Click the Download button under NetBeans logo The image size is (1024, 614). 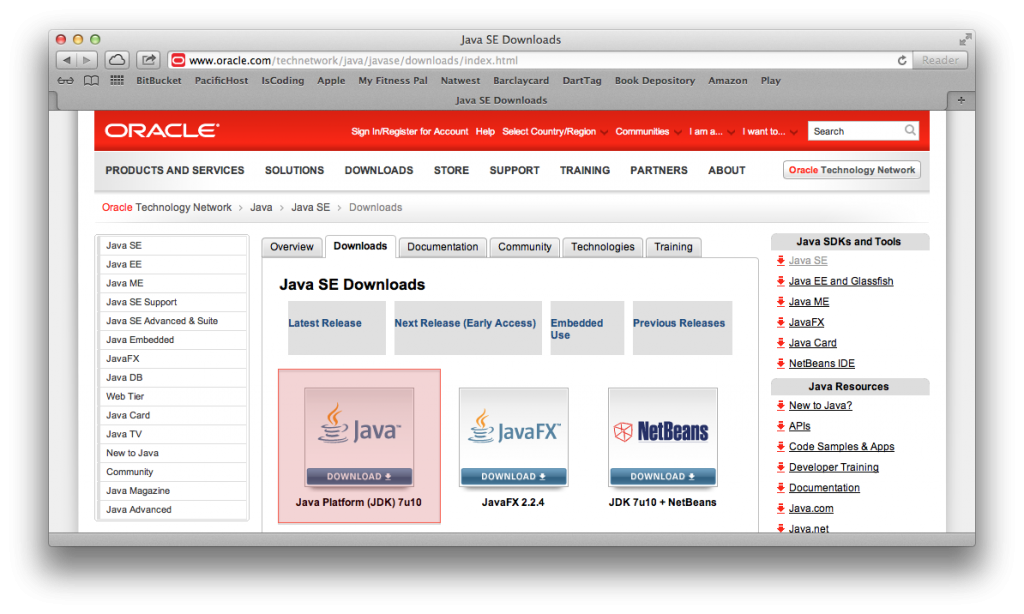click(663, 476)
